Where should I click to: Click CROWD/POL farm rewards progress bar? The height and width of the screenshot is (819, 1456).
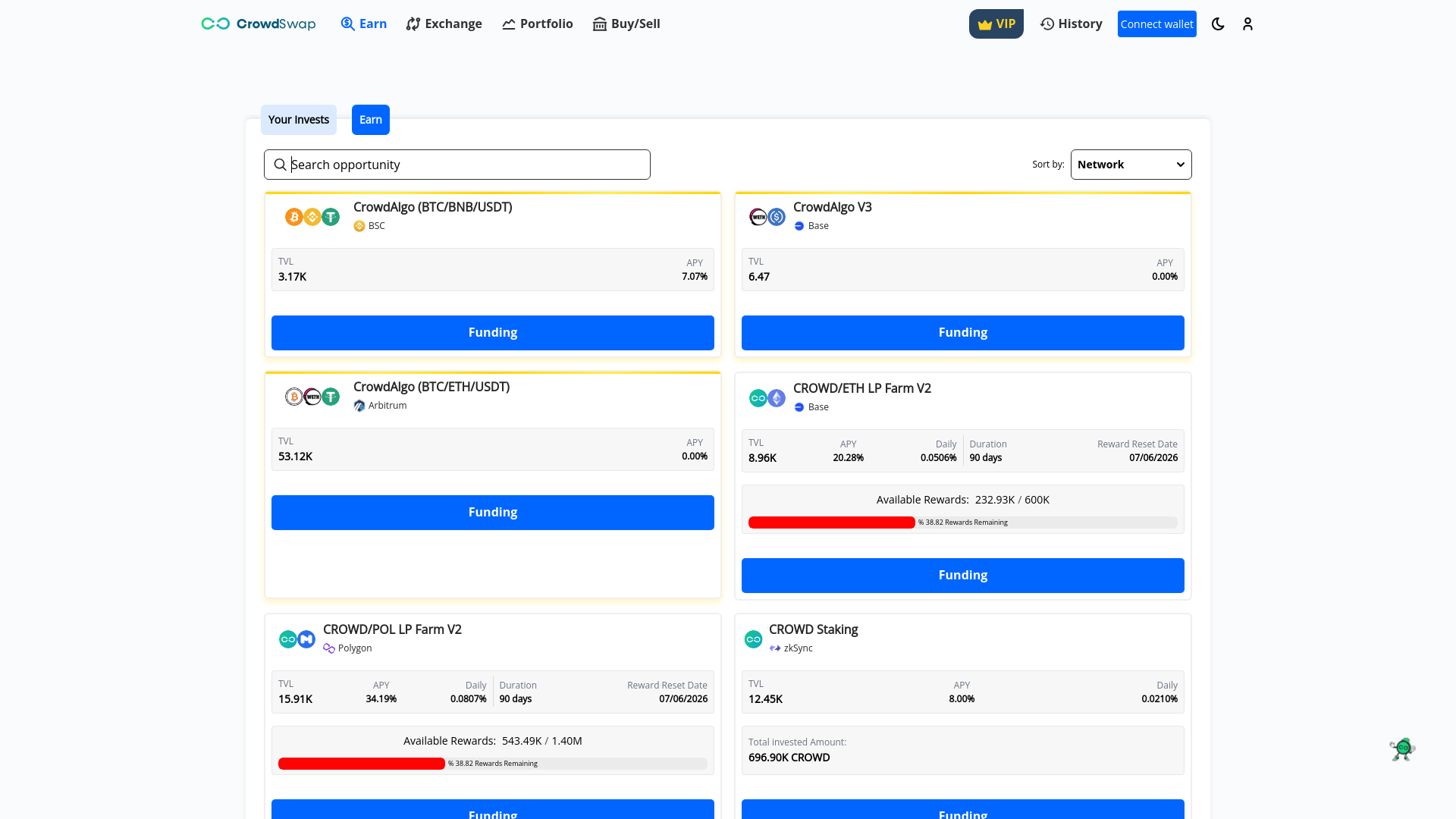492,764
